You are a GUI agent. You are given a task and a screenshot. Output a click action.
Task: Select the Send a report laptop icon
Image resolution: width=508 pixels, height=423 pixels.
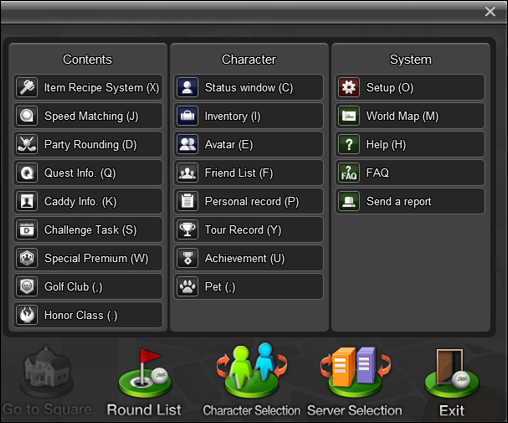(349, 201)
